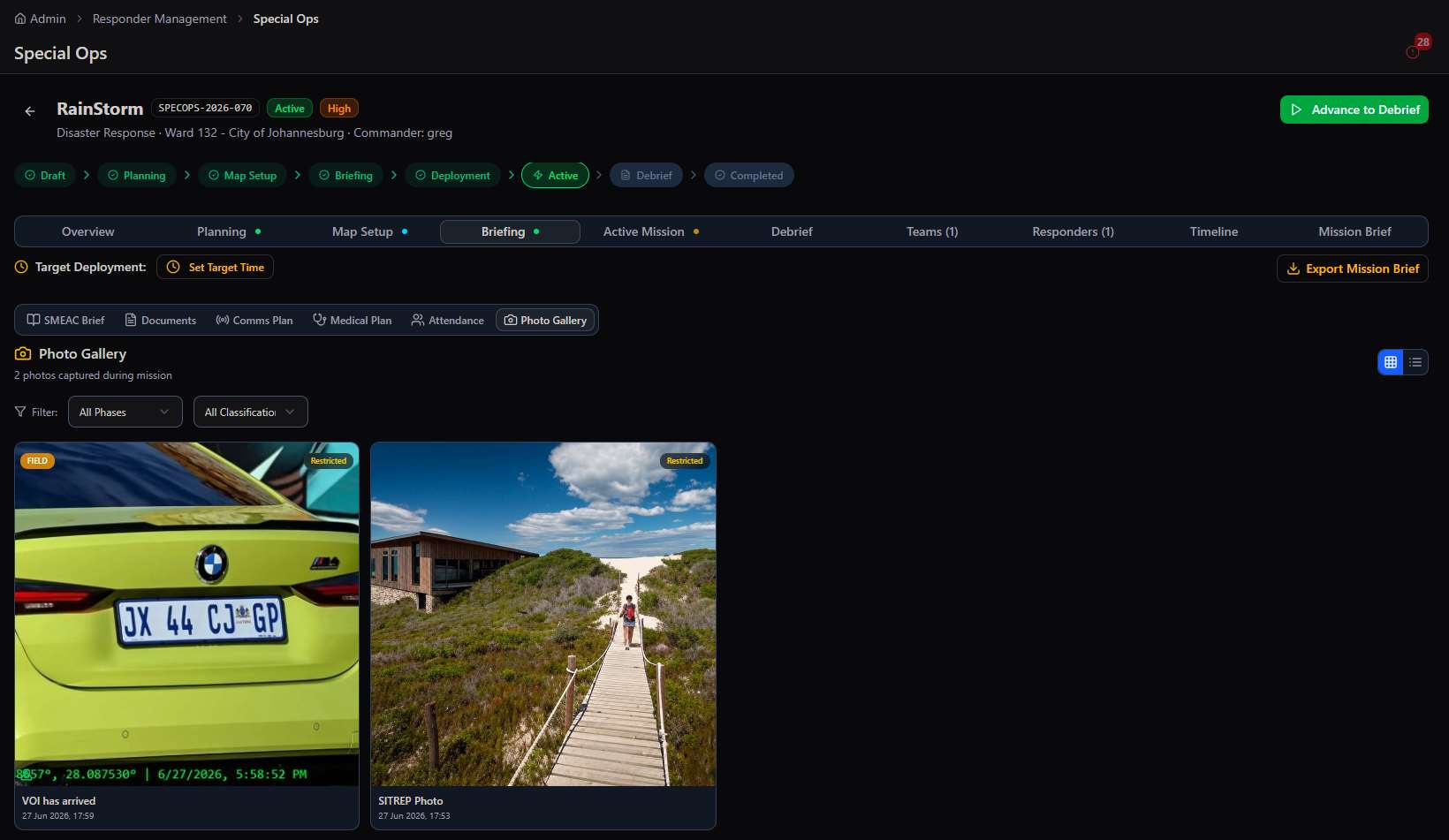
Task: Open the SMEAC Brief sub-tab
Action: click(65, 321)
